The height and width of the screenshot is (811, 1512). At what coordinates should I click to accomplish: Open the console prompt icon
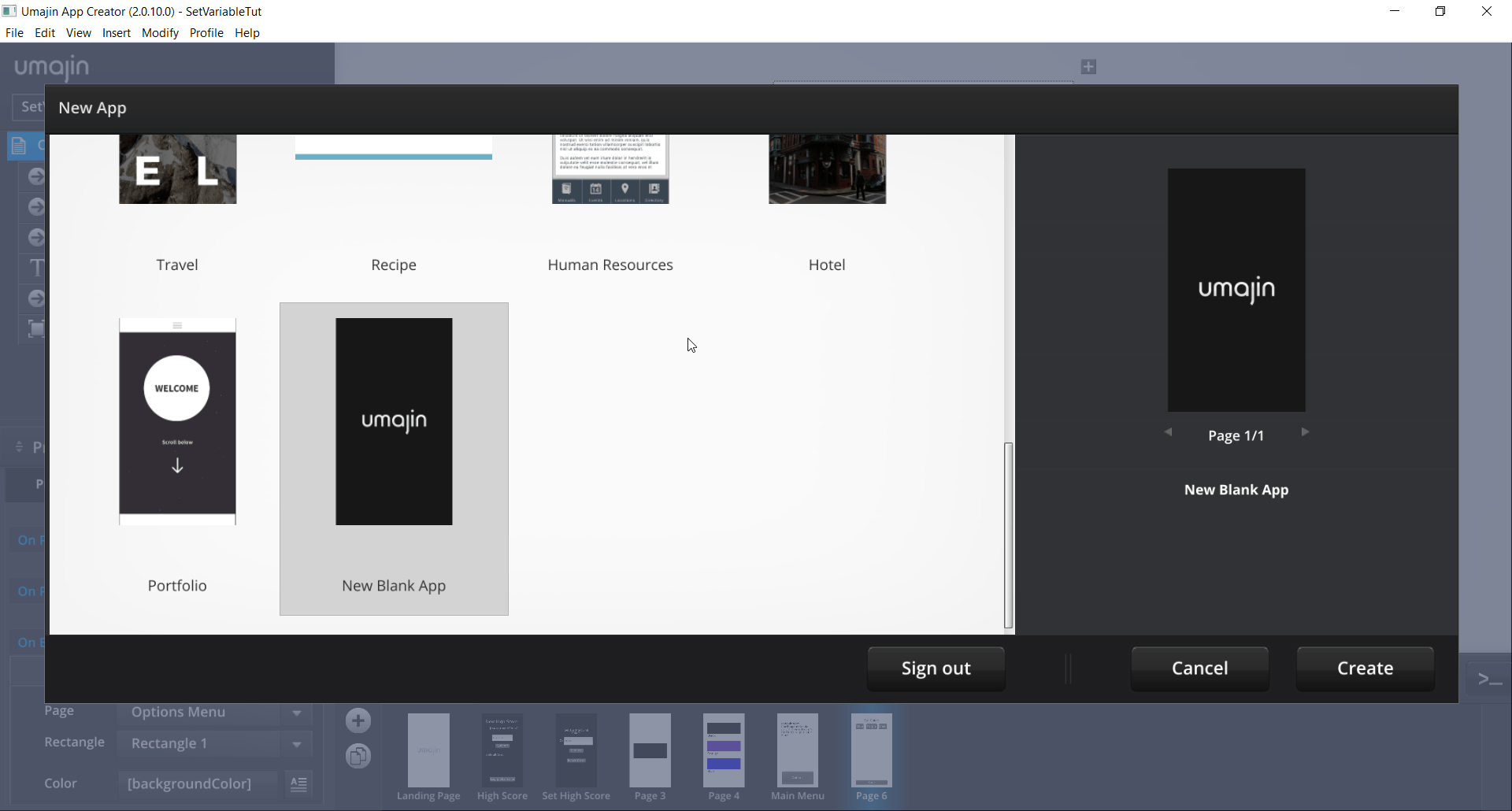tap(1488, 679)
